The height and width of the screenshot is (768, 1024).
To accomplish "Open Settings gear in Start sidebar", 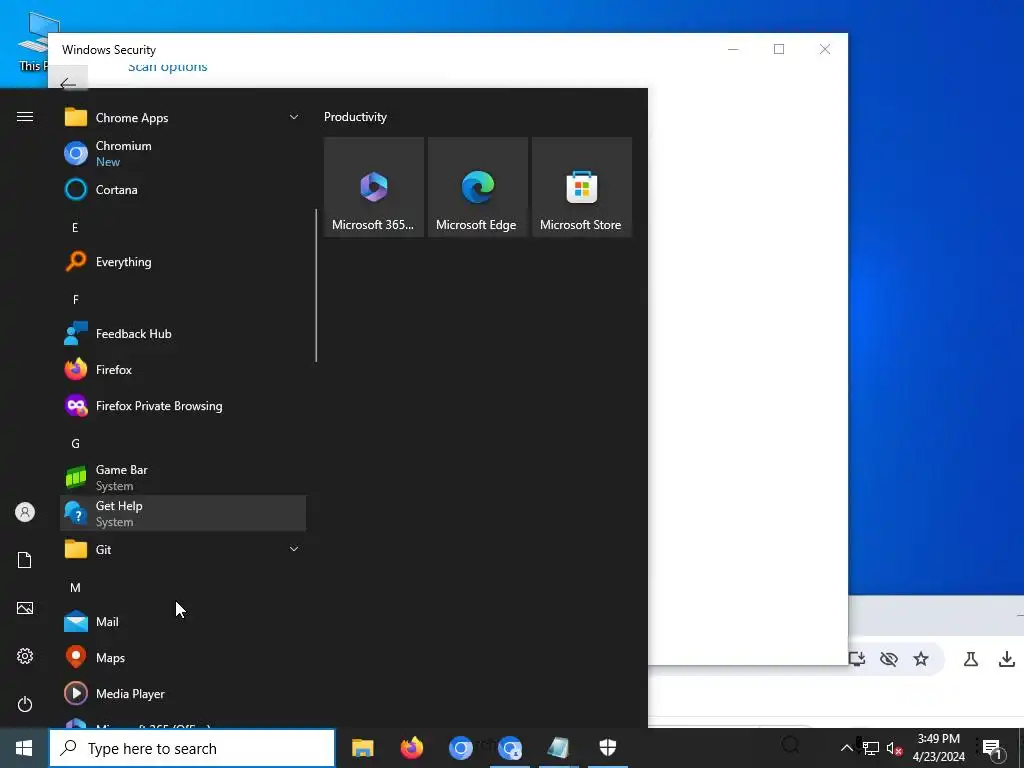I will pyautogui.click(x=25, y=656).
